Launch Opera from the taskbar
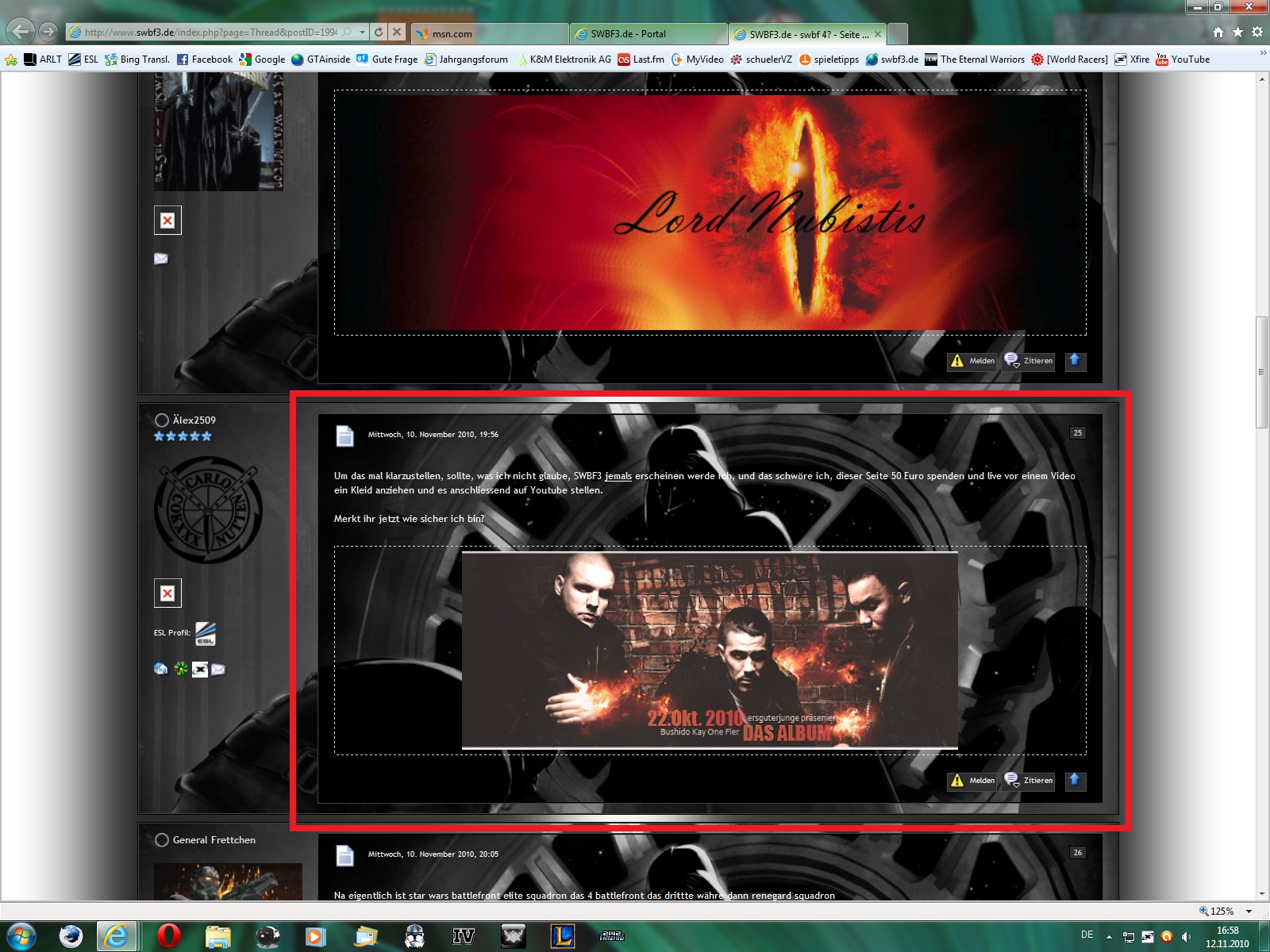The height and width of the screenshot is (952, 1270). coord(168,936)
